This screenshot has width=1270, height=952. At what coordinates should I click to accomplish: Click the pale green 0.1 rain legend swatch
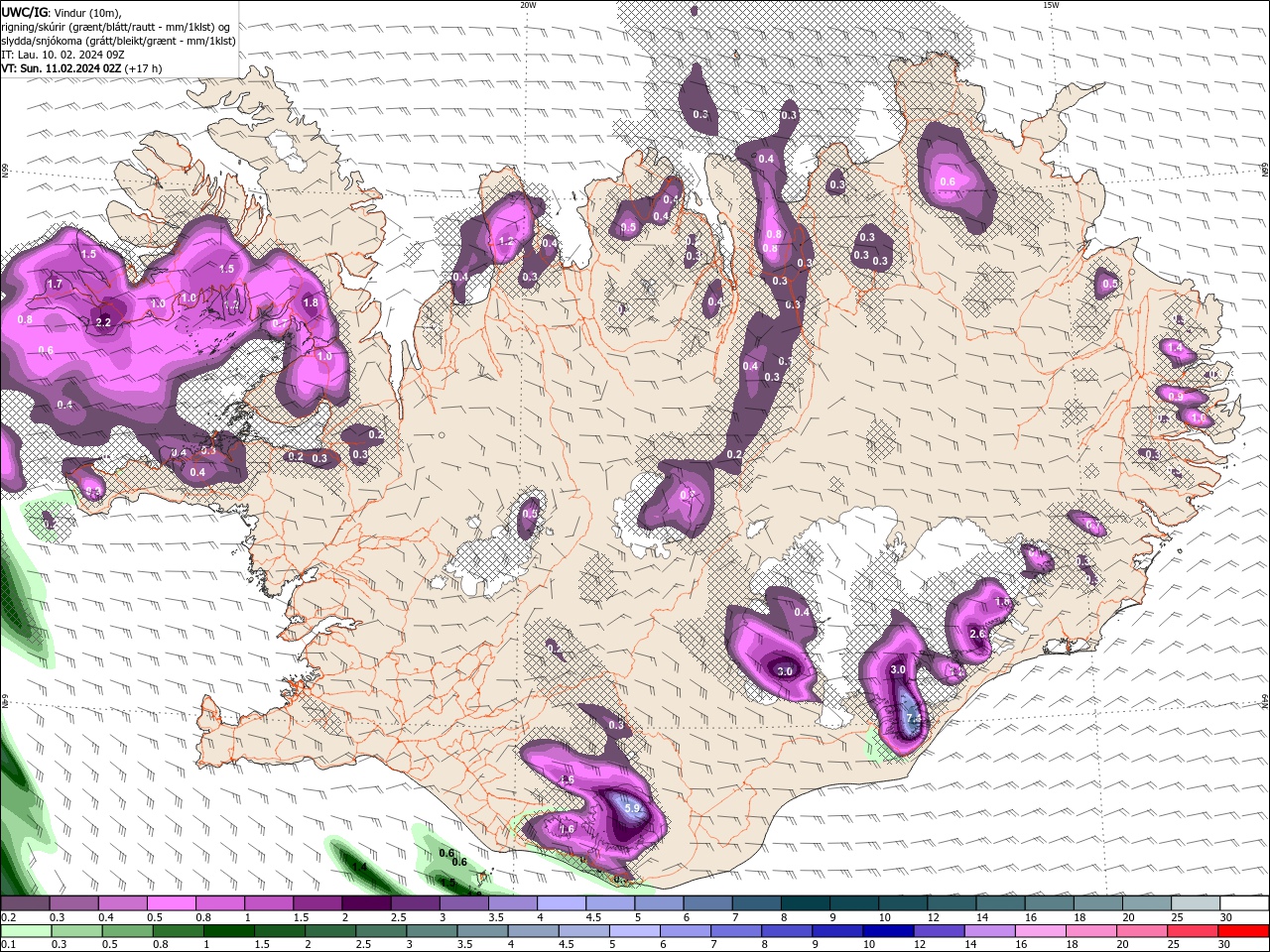[26, 931]
